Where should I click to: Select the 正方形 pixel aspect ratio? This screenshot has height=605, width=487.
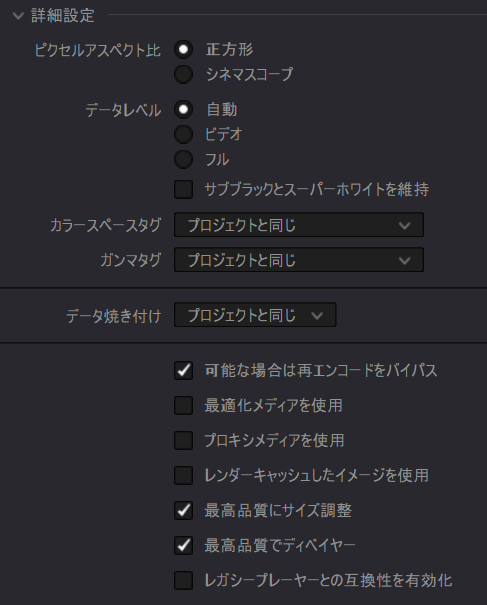[x=183, y=49]
